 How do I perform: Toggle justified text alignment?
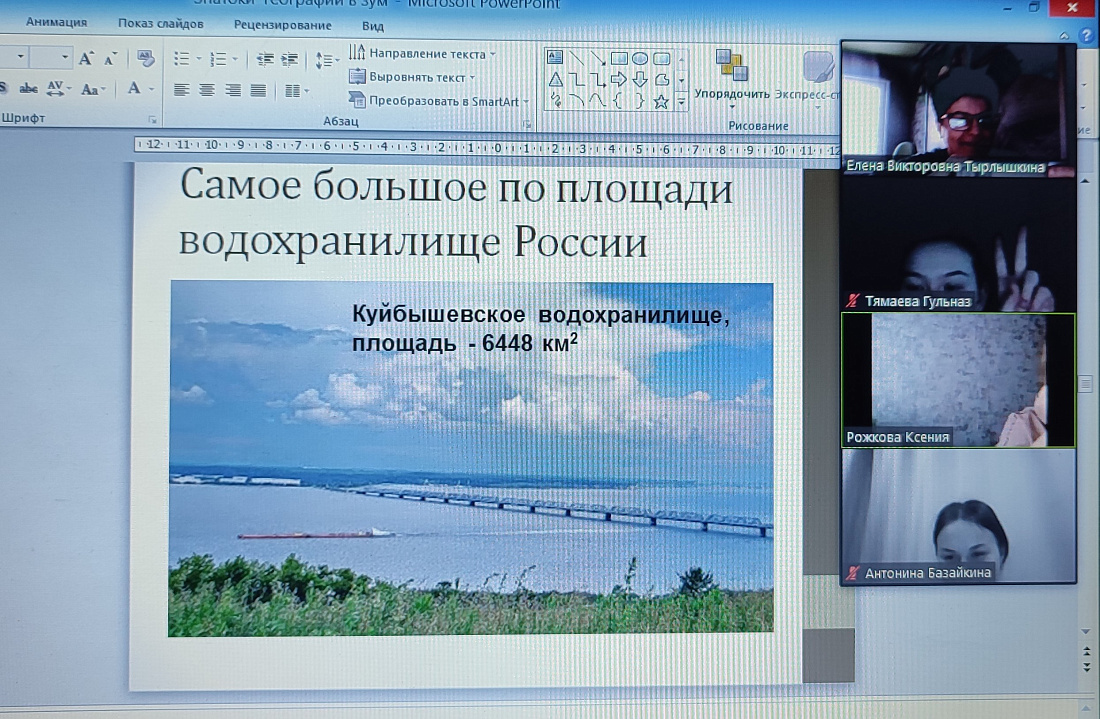pyautogui.click(x=258, y=89)
